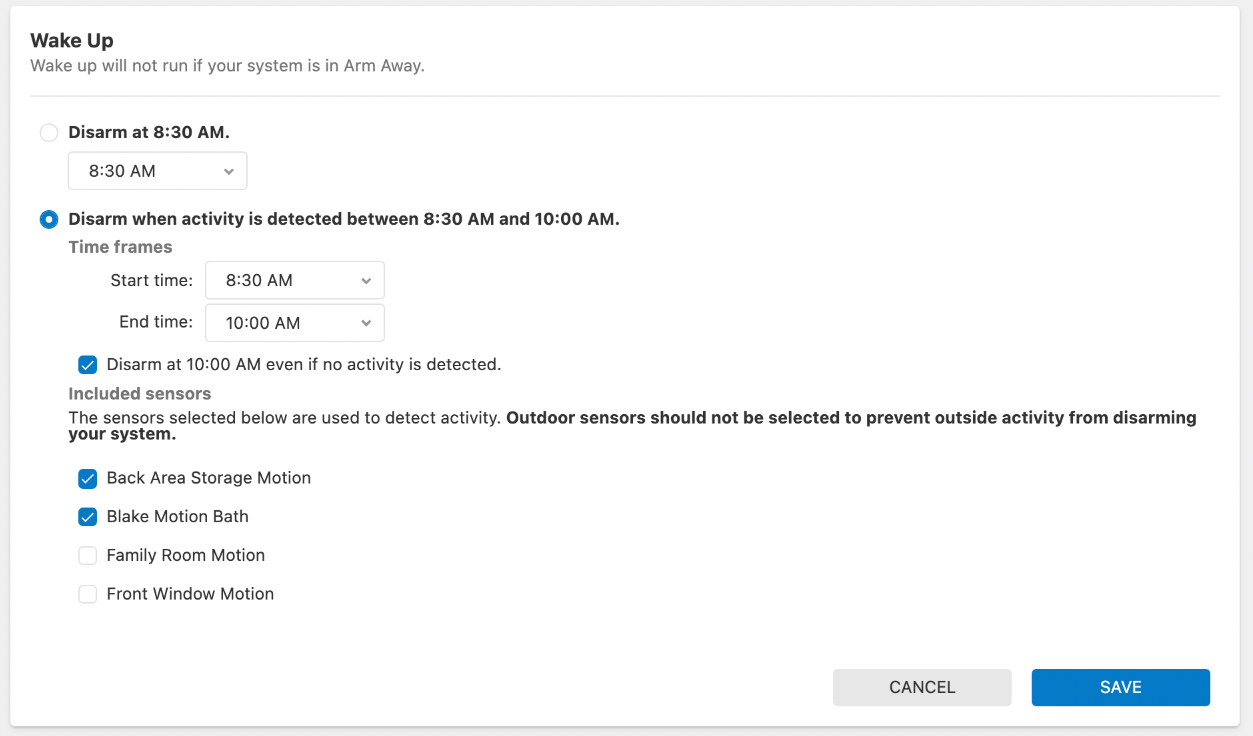Image resolution: width=1253 pixels, height=736 pixels.
Task: Select the 'Disarm at 8:30 AM' radio button
Action: click(48, 132)
